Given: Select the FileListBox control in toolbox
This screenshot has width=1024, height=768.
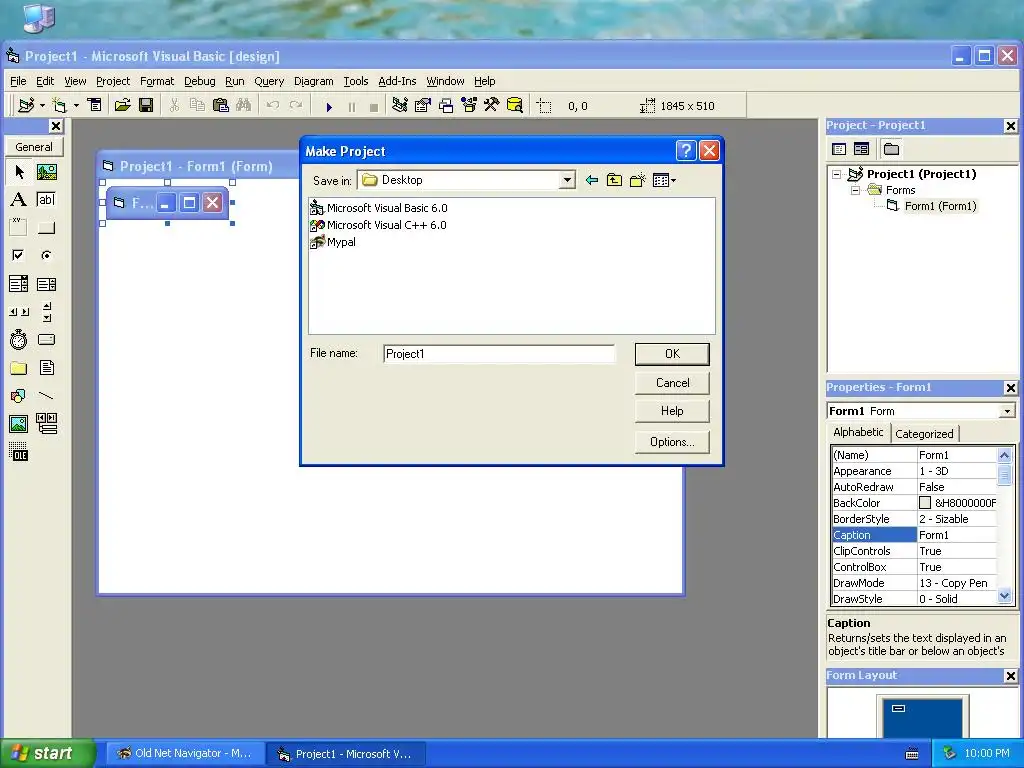Looking at the screenshot, I should 46,368.
